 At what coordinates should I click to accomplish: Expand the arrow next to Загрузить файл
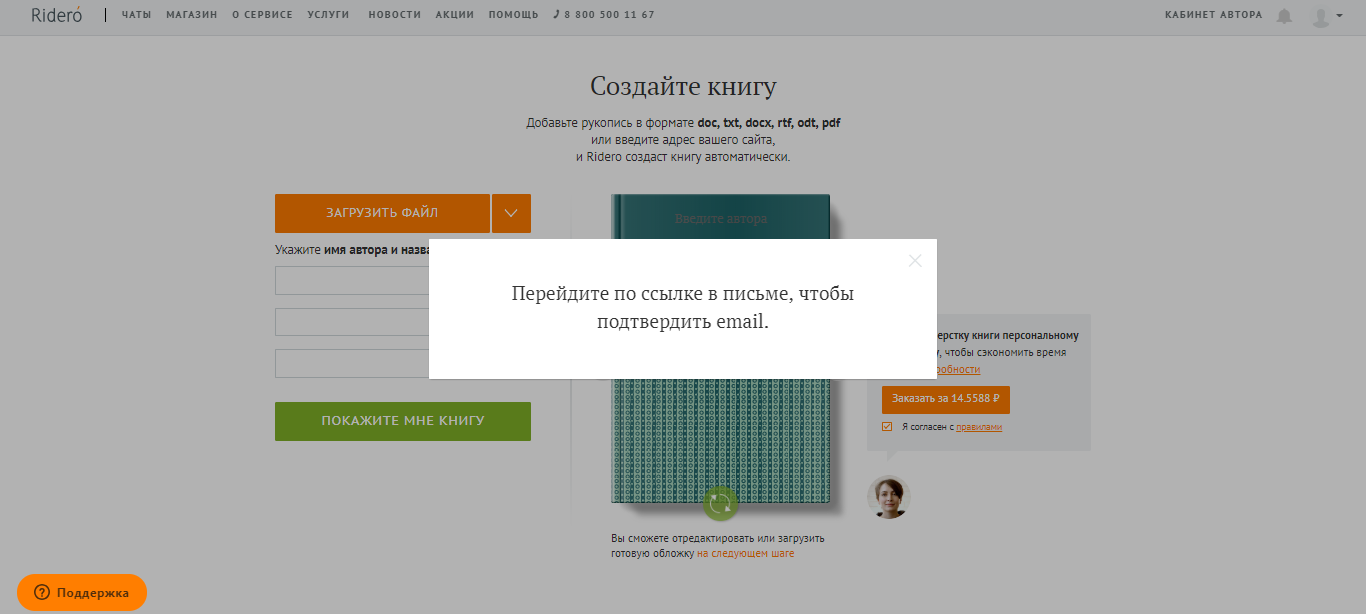pyautogui.click(x=511, y=213)
